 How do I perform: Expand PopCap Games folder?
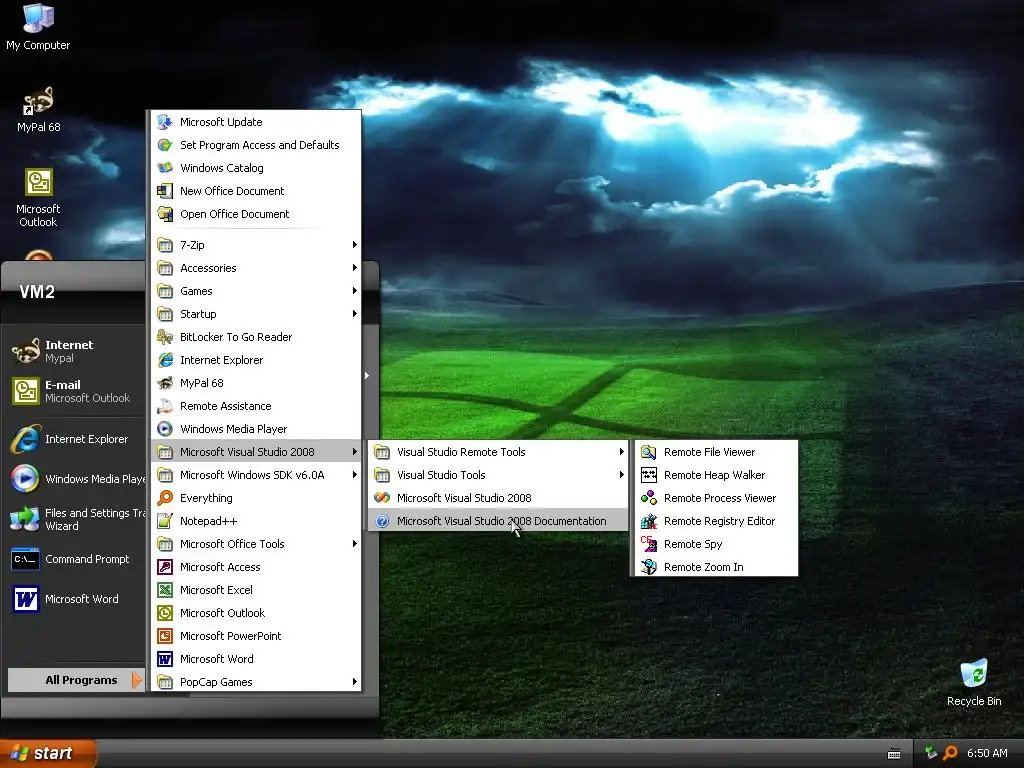click(x=256, y=682)
